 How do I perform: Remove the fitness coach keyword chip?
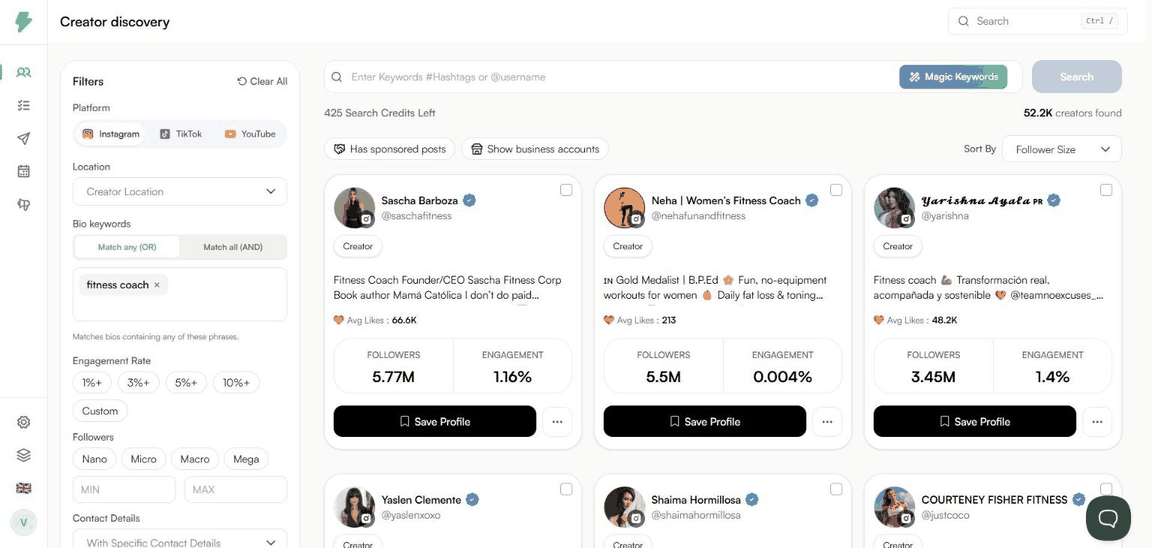(x=156, y=285)
